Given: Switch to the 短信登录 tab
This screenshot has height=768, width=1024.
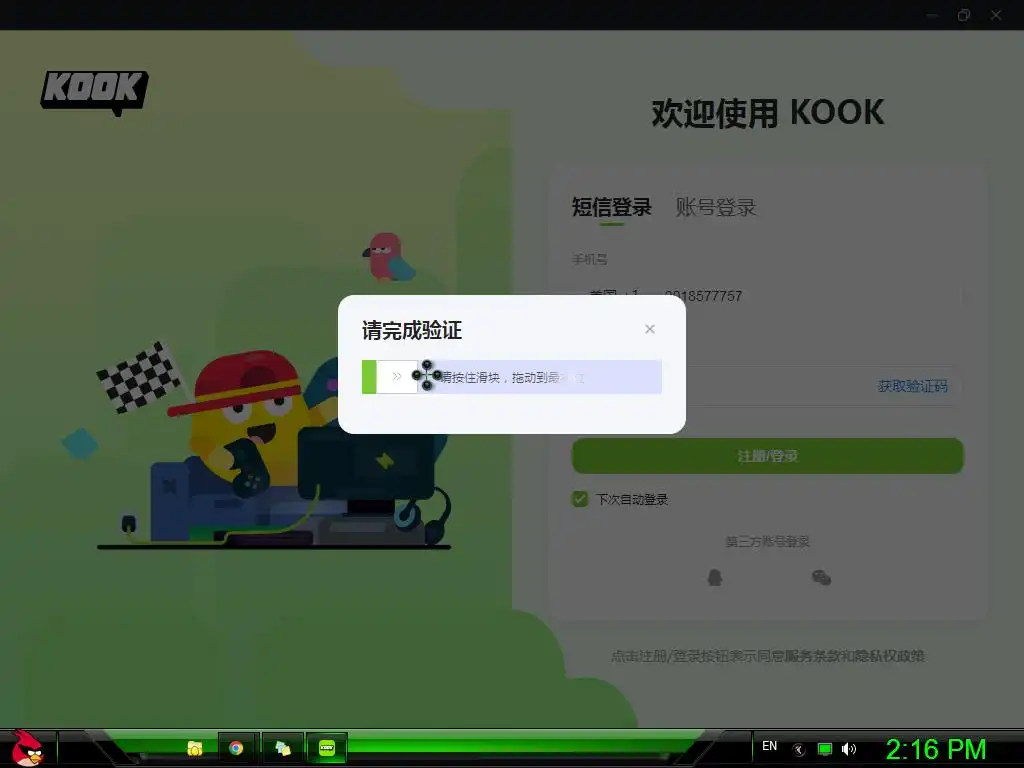Looking at the screenshot, I should coord(612,207).
